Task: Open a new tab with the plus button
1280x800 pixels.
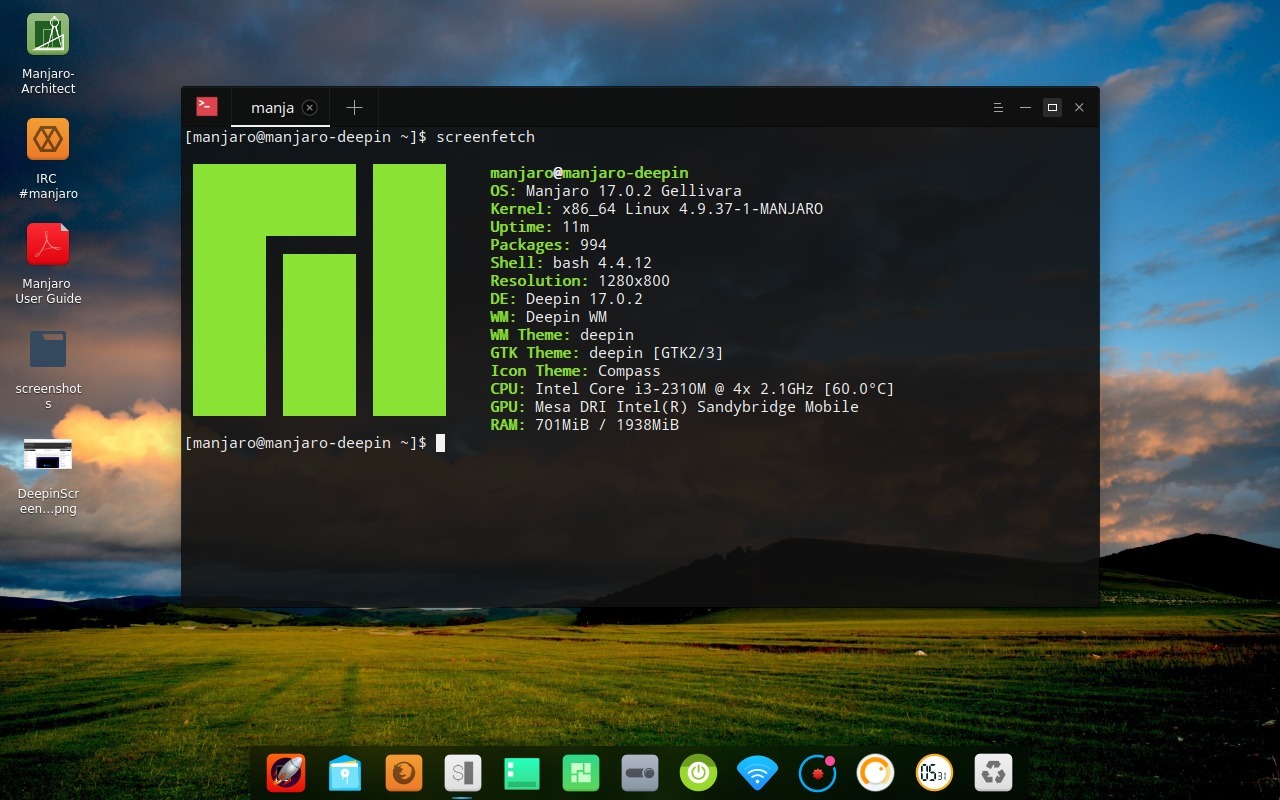Action: coord(354,107)
